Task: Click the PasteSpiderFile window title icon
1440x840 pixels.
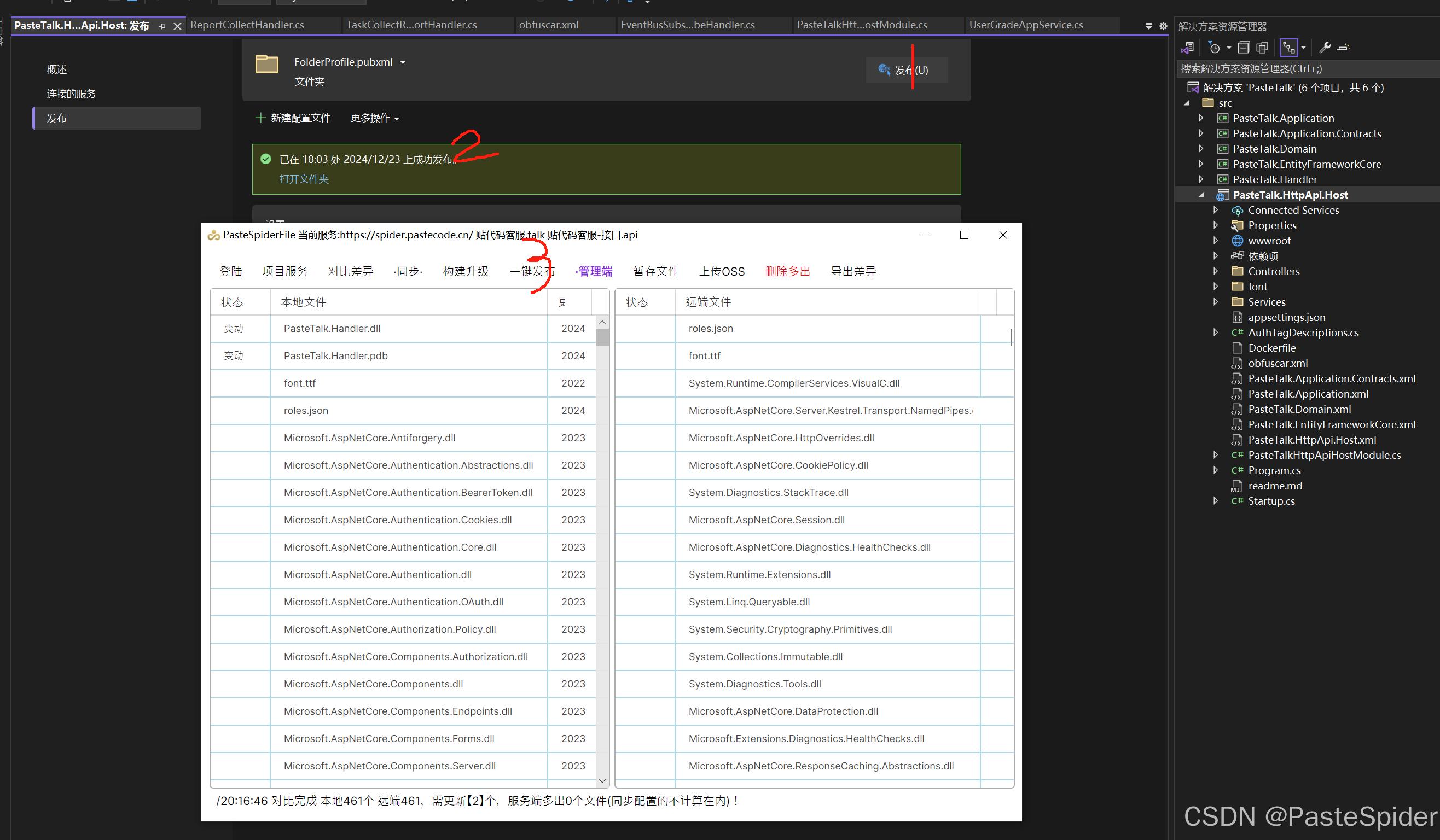Action: tap(214, 235)
